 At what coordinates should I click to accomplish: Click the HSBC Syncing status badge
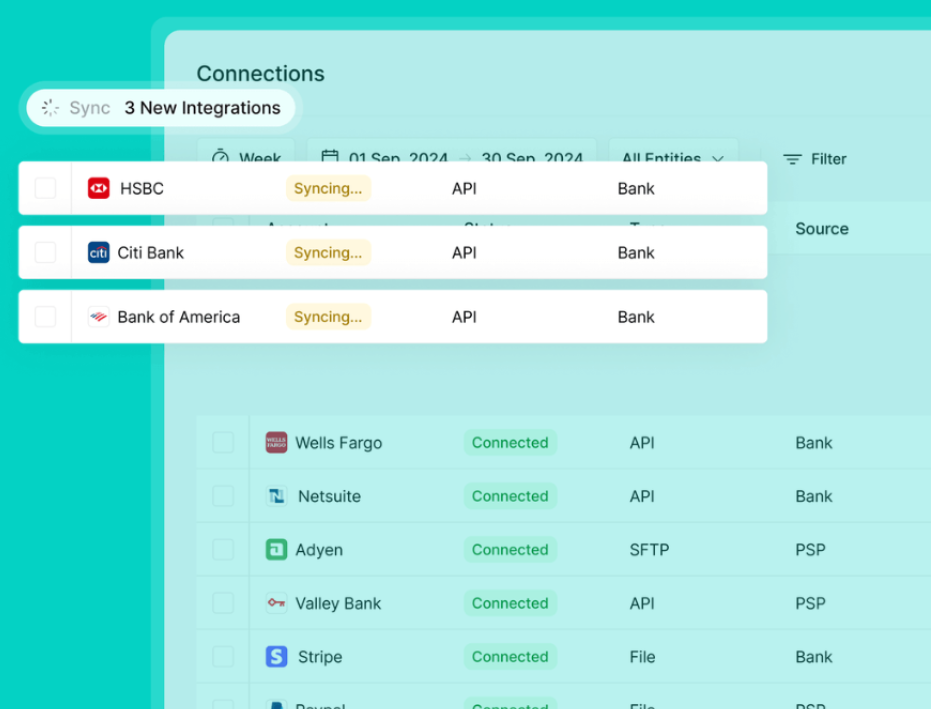[328, 188]
